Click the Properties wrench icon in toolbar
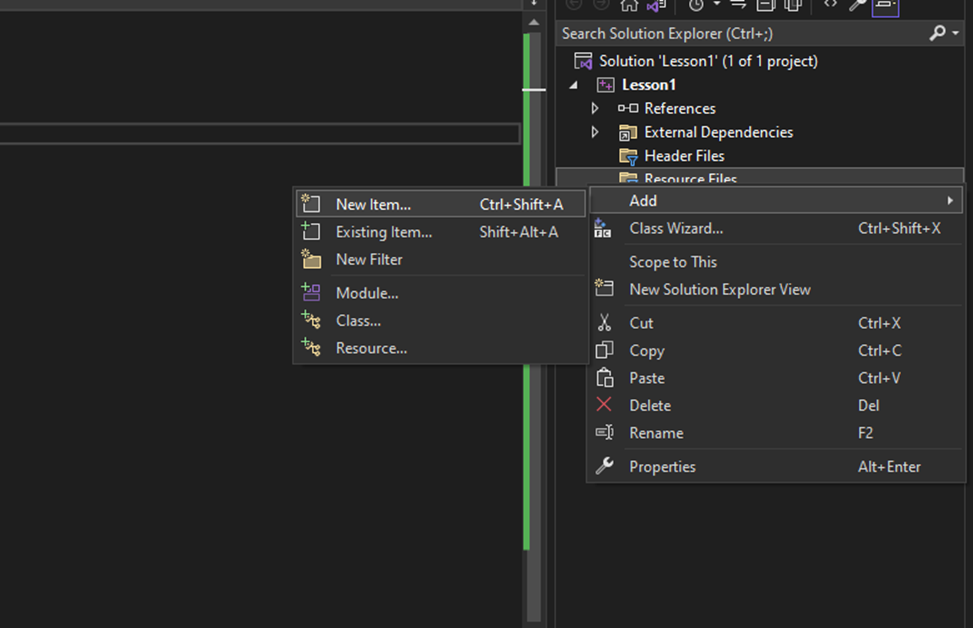This screenshot has width=973, height=628. 857,5
